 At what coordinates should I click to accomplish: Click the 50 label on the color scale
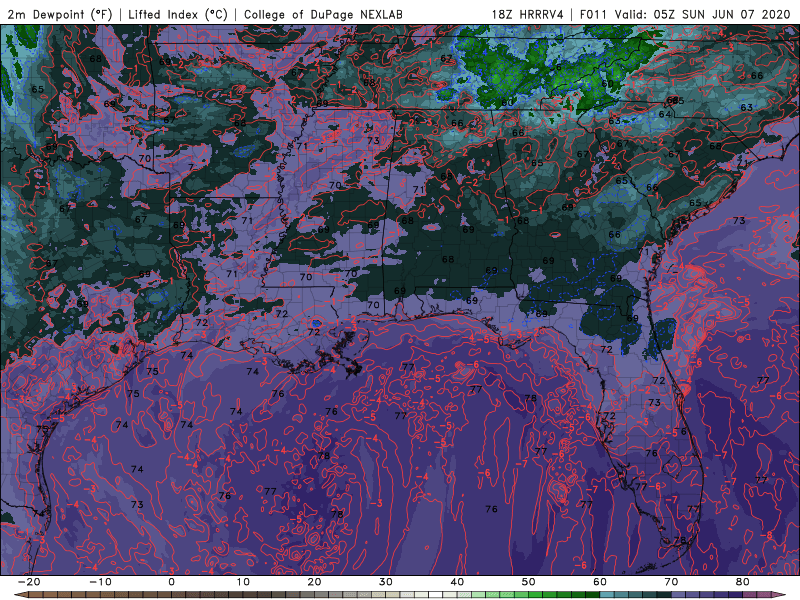[x=529, y=582]
